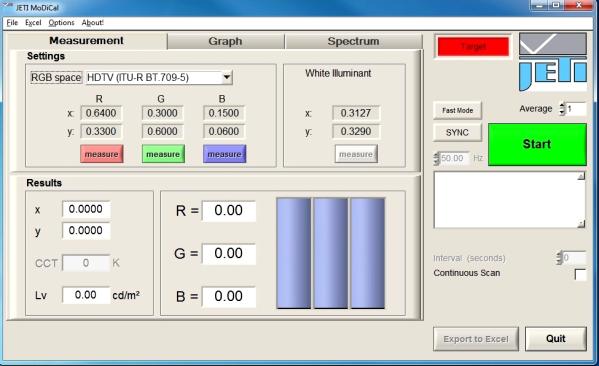Viewport: 599px width, 366px height.
Task: Maximize the JETI MoDiCal window
Action: (x=556, y=5)
